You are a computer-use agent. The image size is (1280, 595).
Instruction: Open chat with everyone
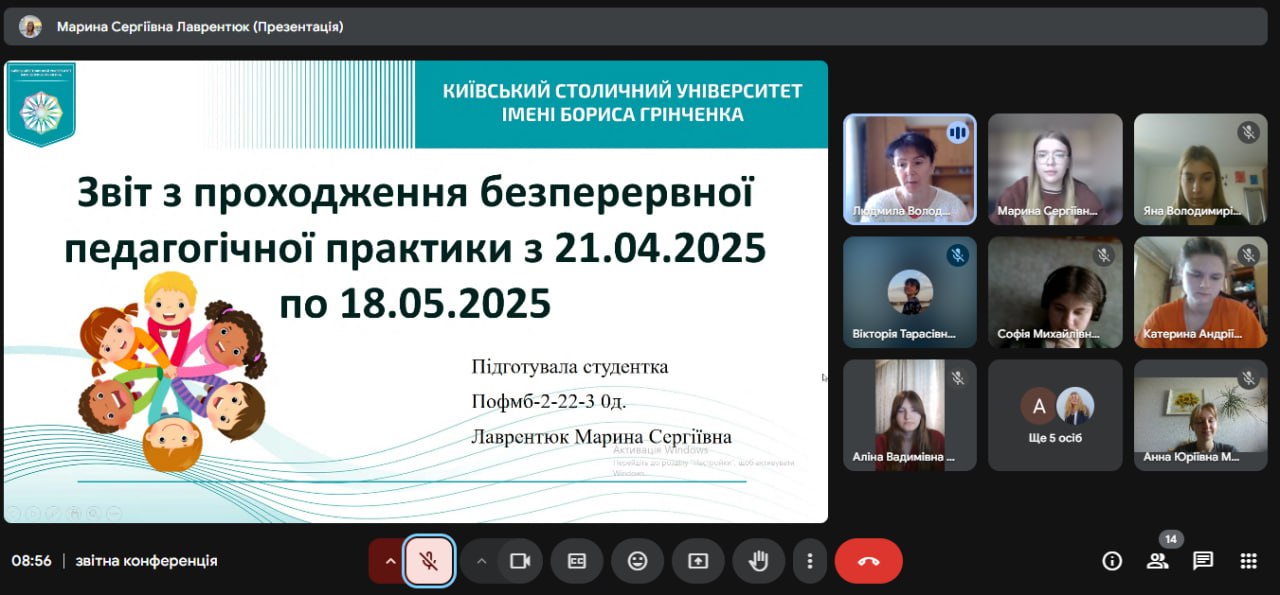(x=1203, y=561)
